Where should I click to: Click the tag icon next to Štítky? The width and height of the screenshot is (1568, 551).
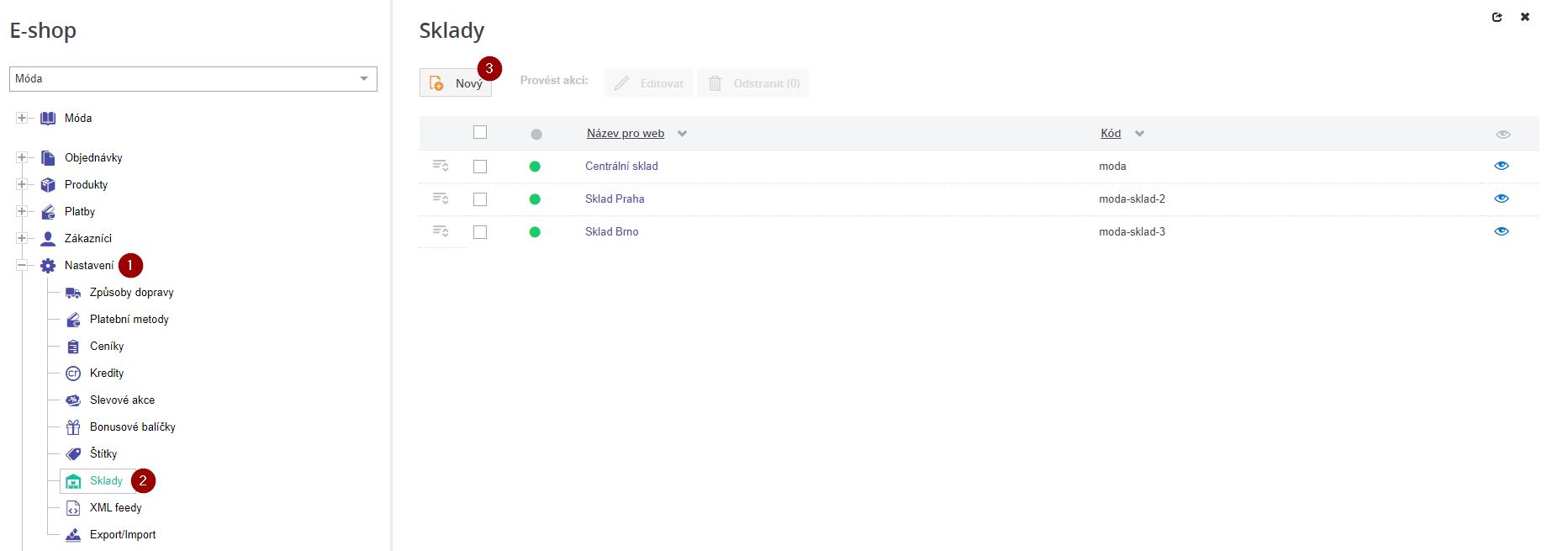click(73, 454)
